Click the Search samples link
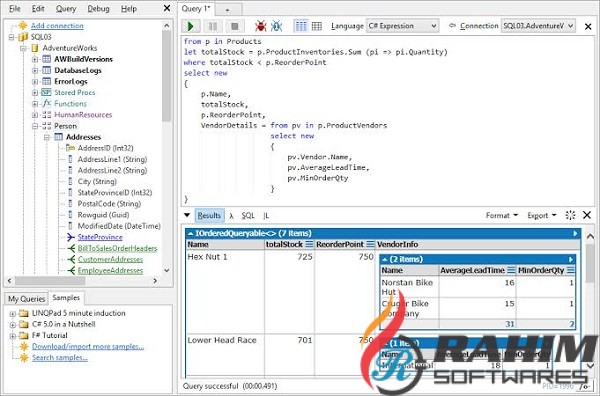Image resolution: width=600 pixels, height=396 pixels. [x=60, y=358]
